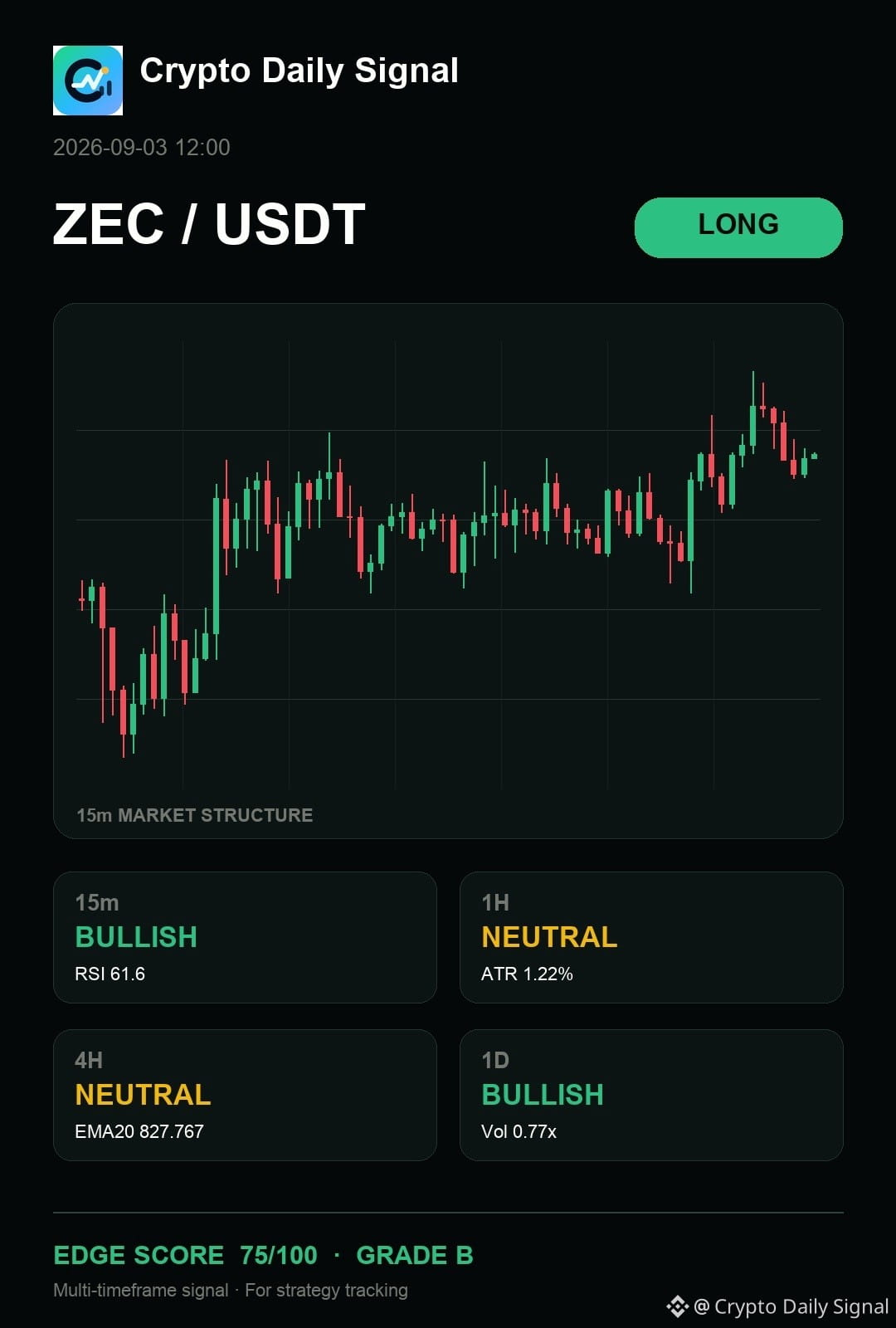This screenshot has height=1328, width=896.
Task: Open the 15m BULLISH timeframe card
Action: [x=245, y=937]
